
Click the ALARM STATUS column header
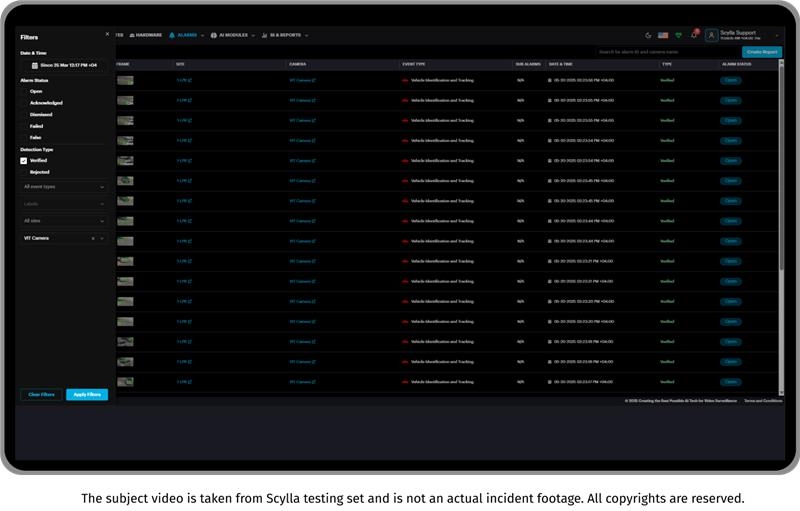point(737,64)
